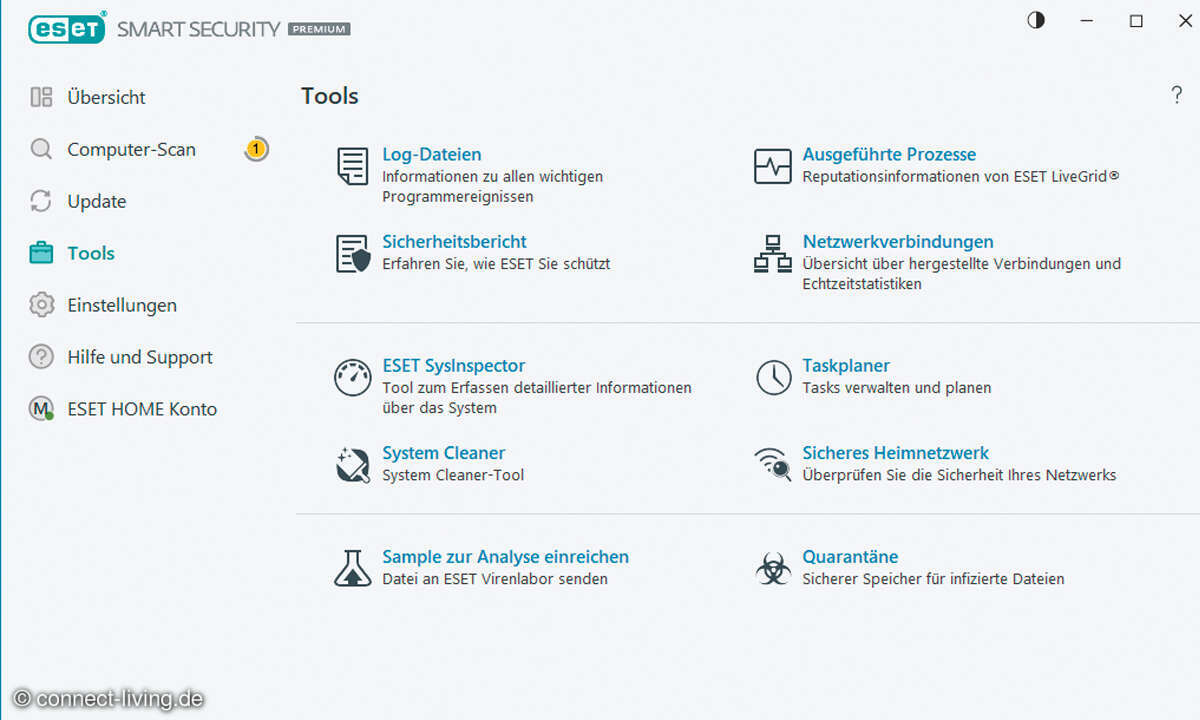This screenshot has height=720, width=1200.
Task: Click 'Datei an ESET Virenlabor senden' text
Action: [x=494, y=579]
